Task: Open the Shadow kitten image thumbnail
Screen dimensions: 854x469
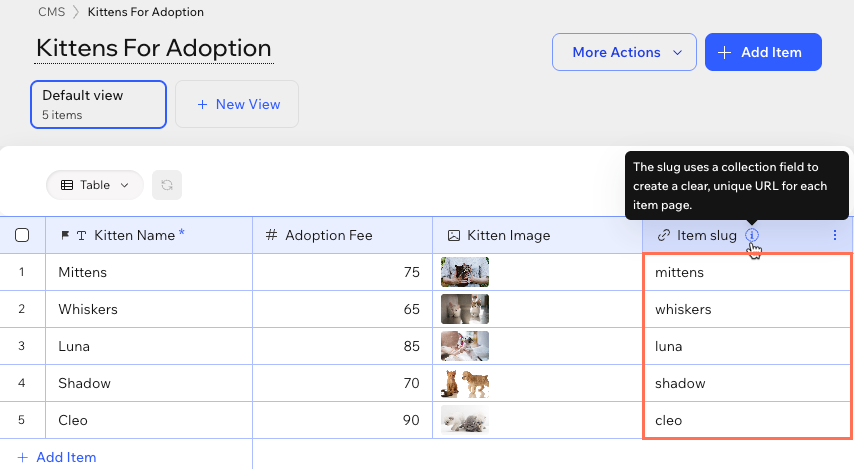Action: (x=465, y=383)
